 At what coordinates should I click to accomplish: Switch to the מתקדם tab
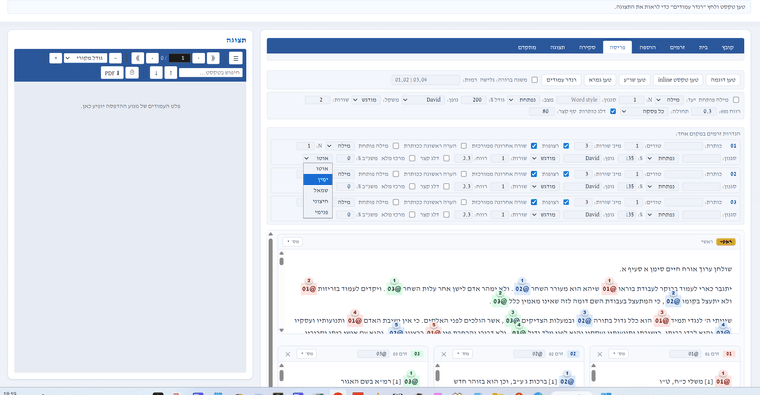(x=527, y=47)
